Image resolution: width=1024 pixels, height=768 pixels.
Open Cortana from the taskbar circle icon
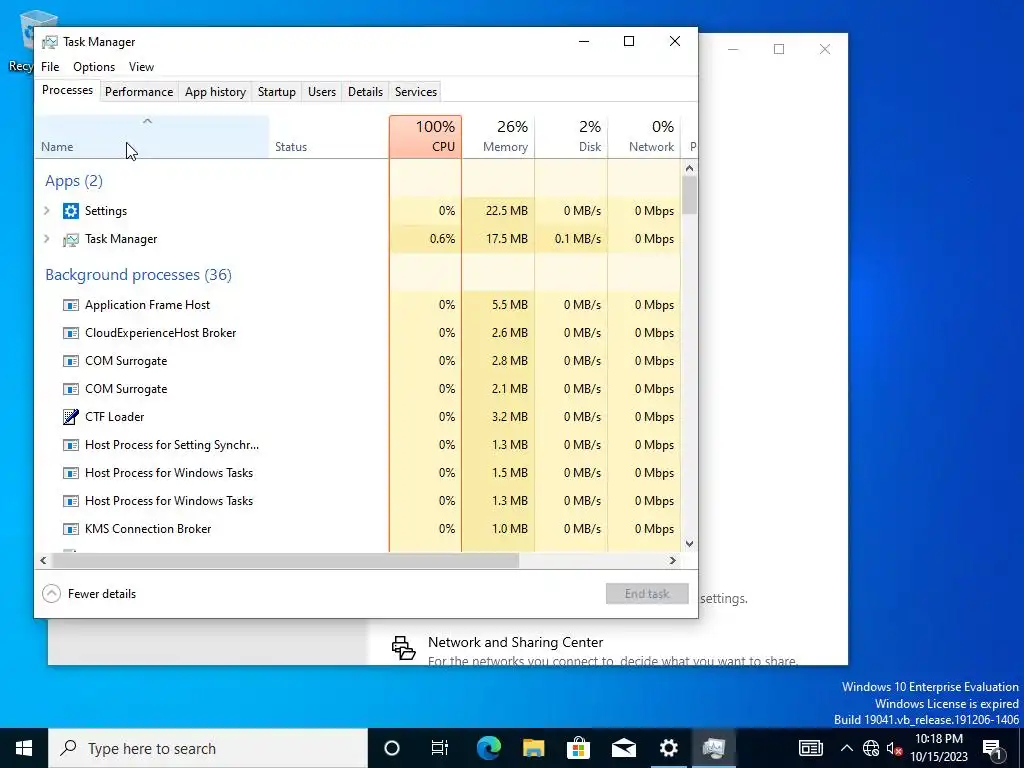pos(392,748)
